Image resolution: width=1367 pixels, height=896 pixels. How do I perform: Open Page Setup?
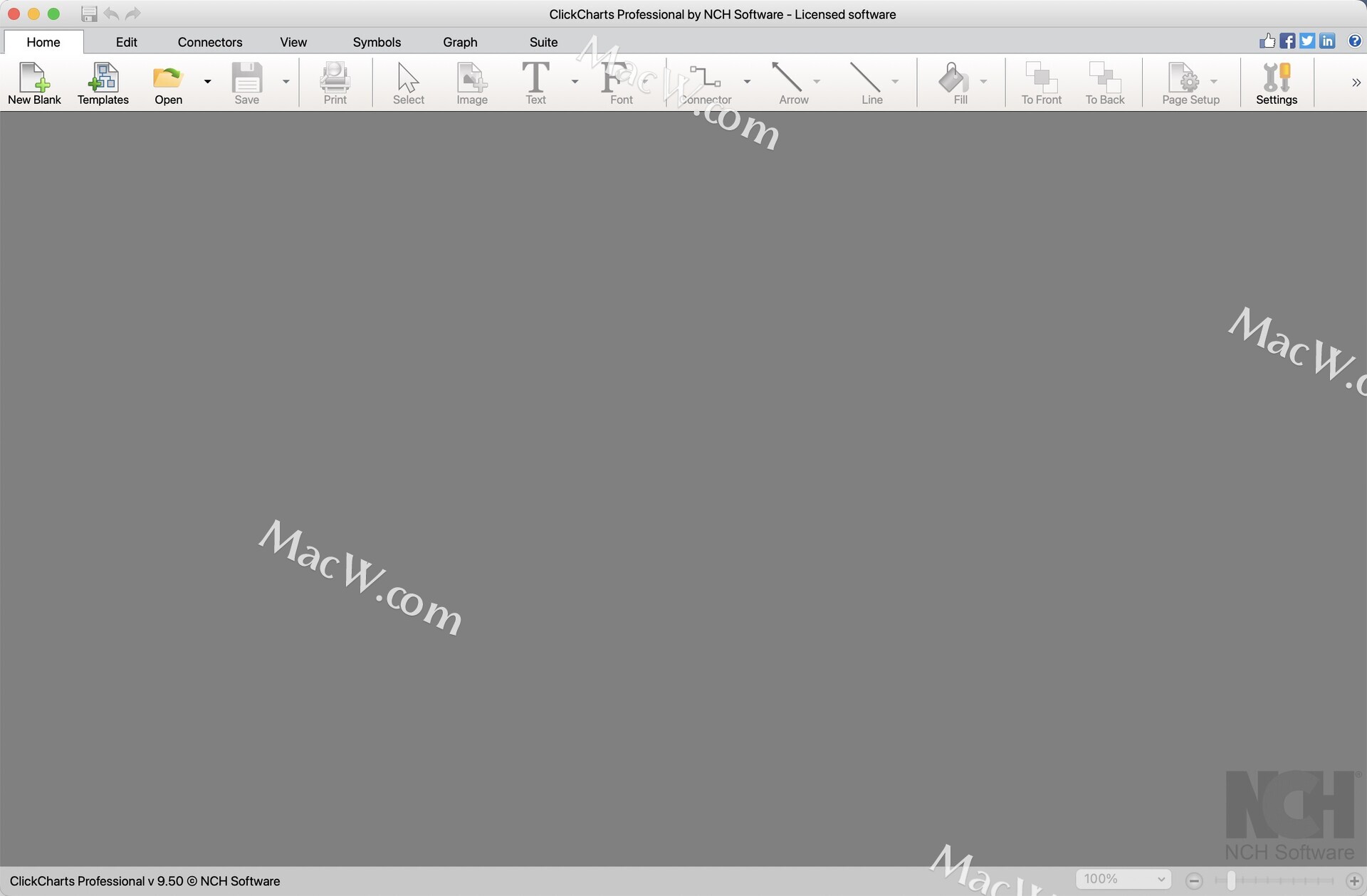(1190, 83)
